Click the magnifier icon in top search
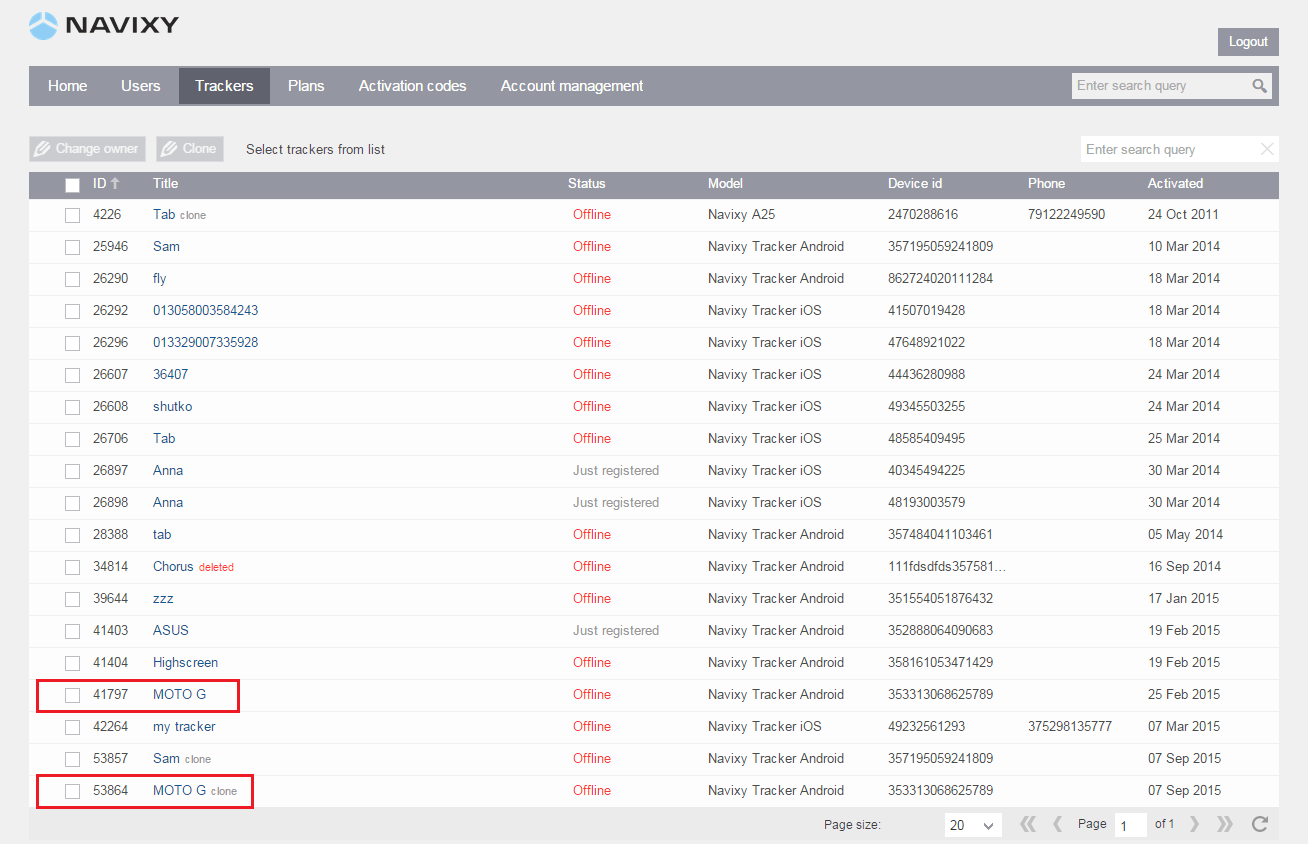 [x=1260, y=86]
